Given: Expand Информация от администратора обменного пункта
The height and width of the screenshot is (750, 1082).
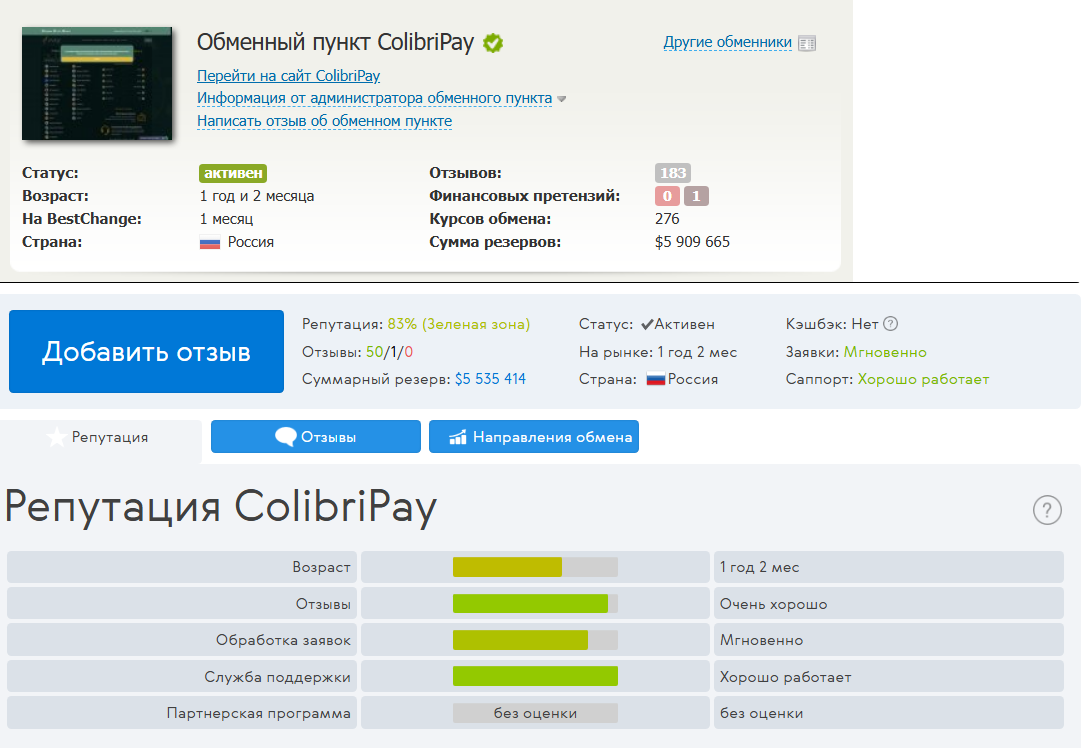Looking at the screenshot, I should click(x=374, y=98).
